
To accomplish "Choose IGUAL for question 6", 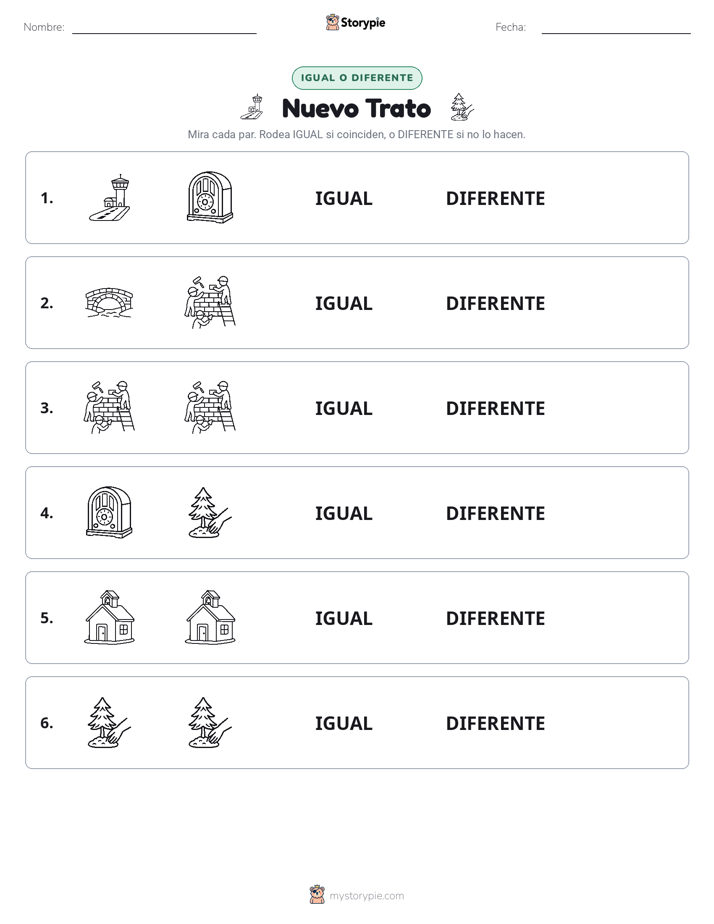I will [x=343, y=723].
